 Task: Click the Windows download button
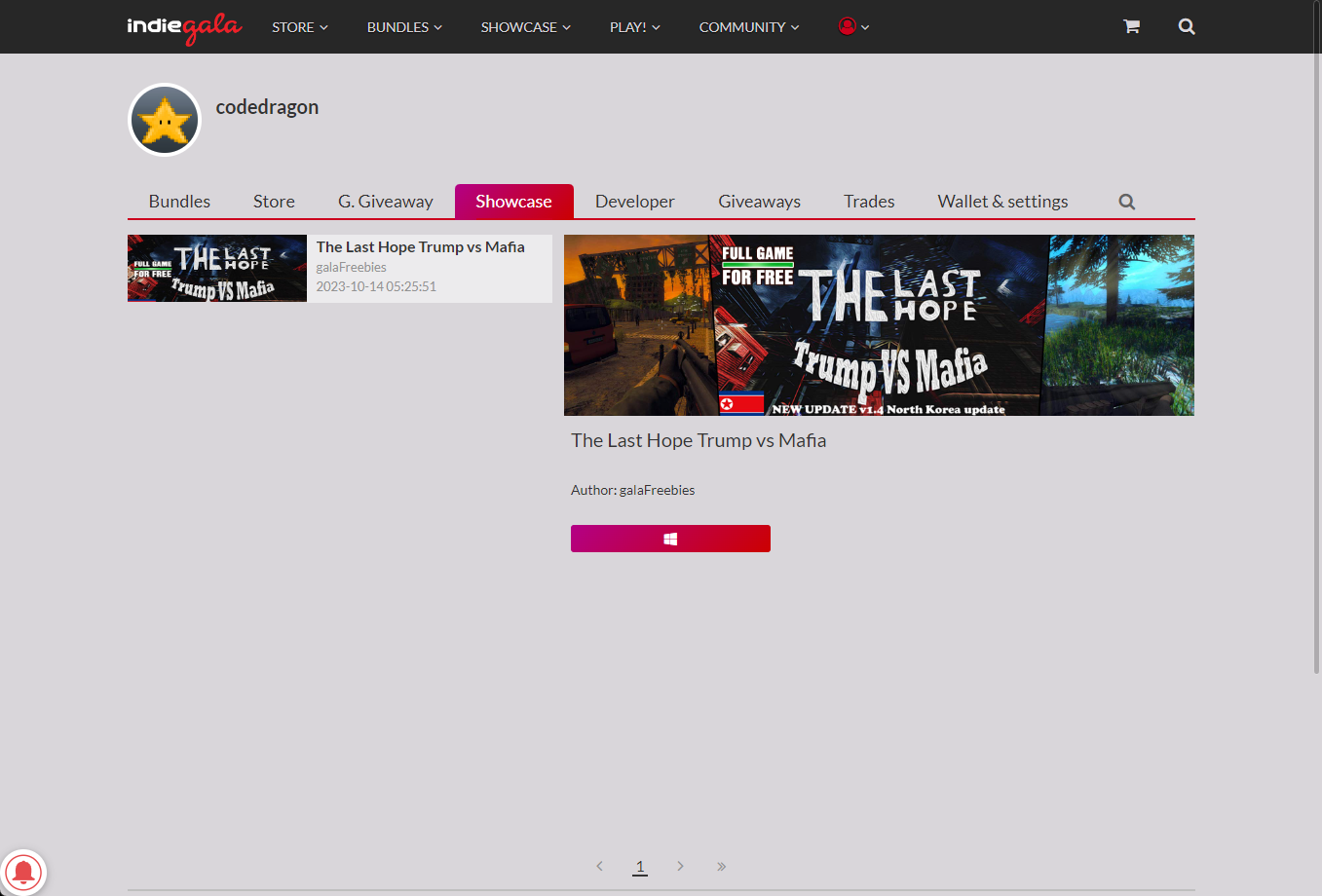coord(670,539)
